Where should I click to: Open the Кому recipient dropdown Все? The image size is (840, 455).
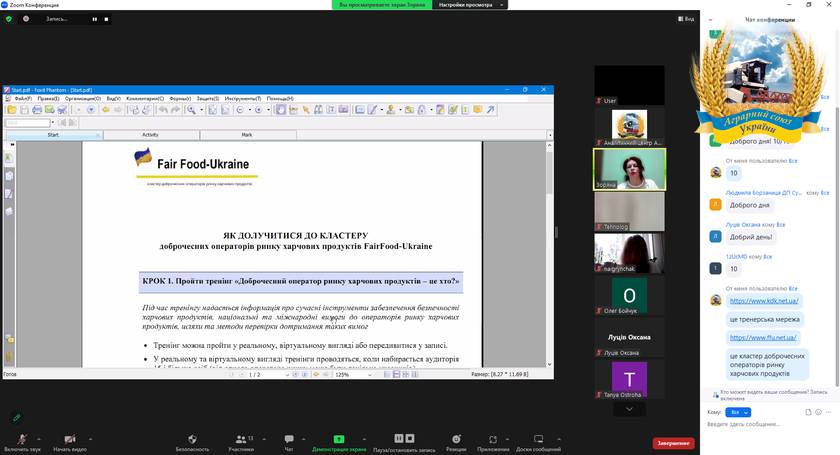(x=738, y=412)
